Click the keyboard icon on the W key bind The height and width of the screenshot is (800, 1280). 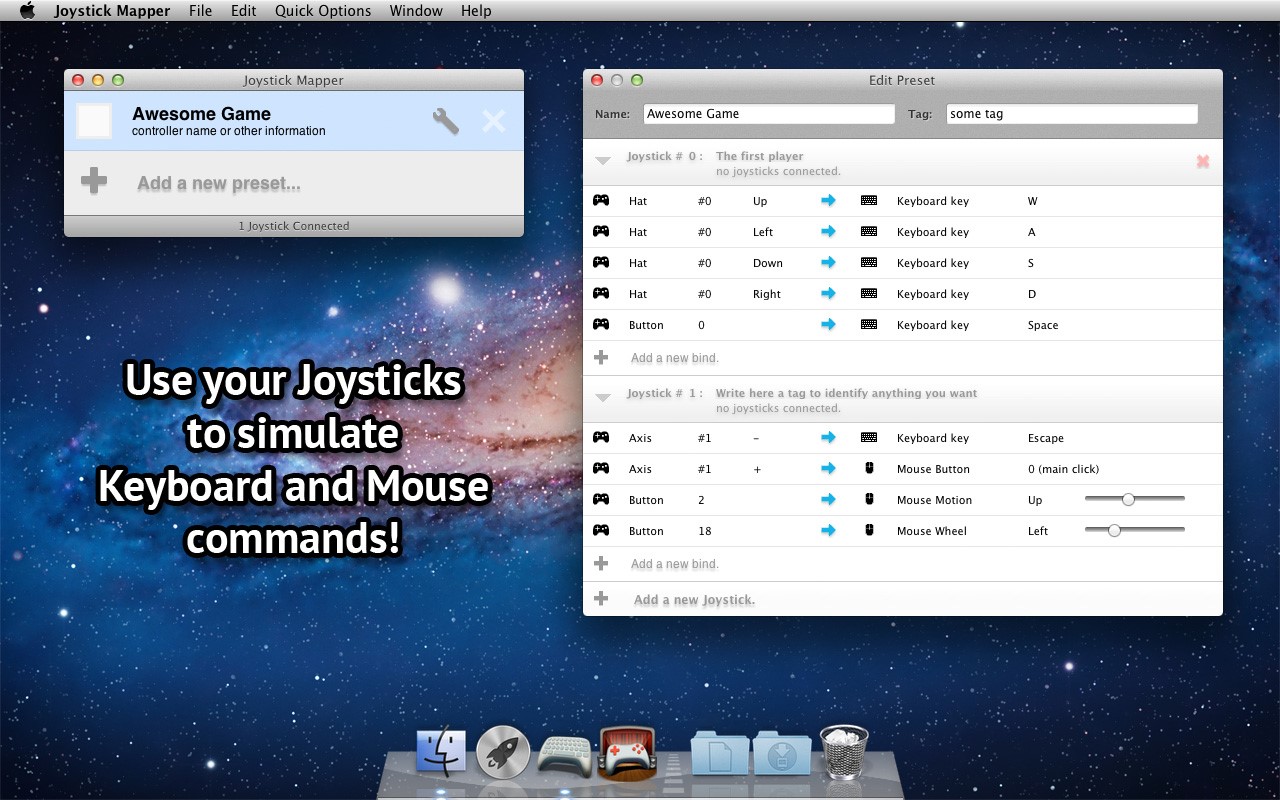tap(869, 200)
